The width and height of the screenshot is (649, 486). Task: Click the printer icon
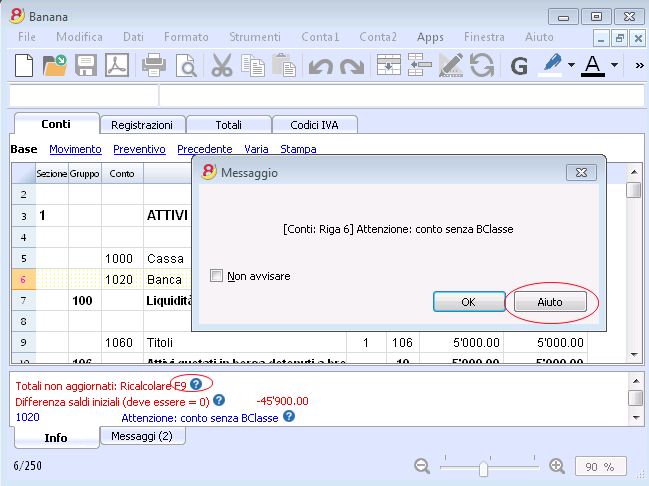click(x=154, y=65)
